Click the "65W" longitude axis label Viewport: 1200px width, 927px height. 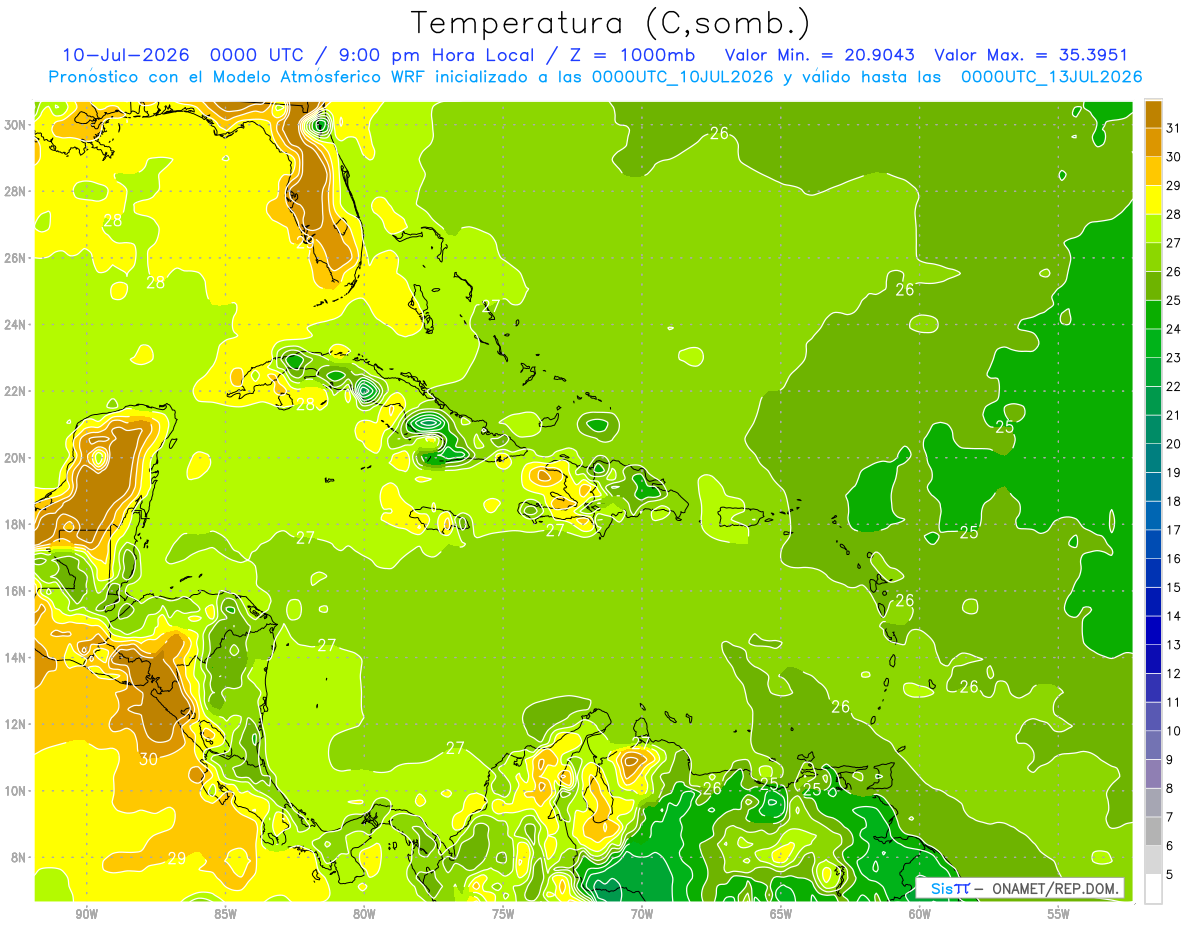pyautogui.click(x=781, y=914)
